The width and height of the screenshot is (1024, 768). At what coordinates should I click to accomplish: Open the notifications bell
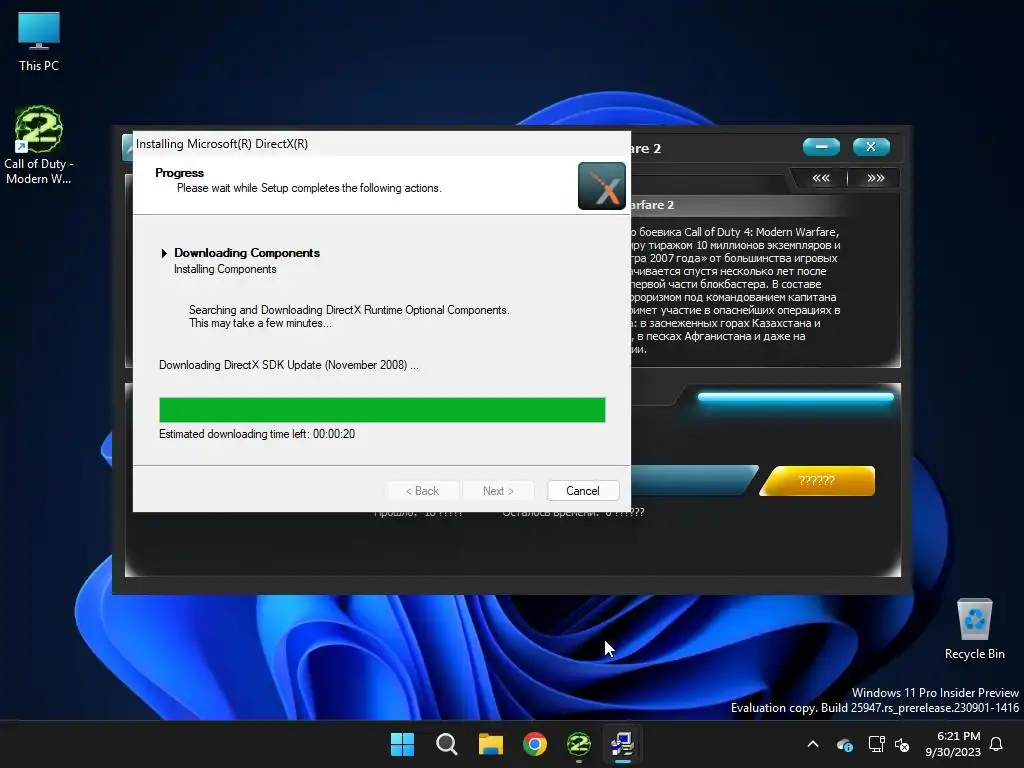(x=997, y=744)
